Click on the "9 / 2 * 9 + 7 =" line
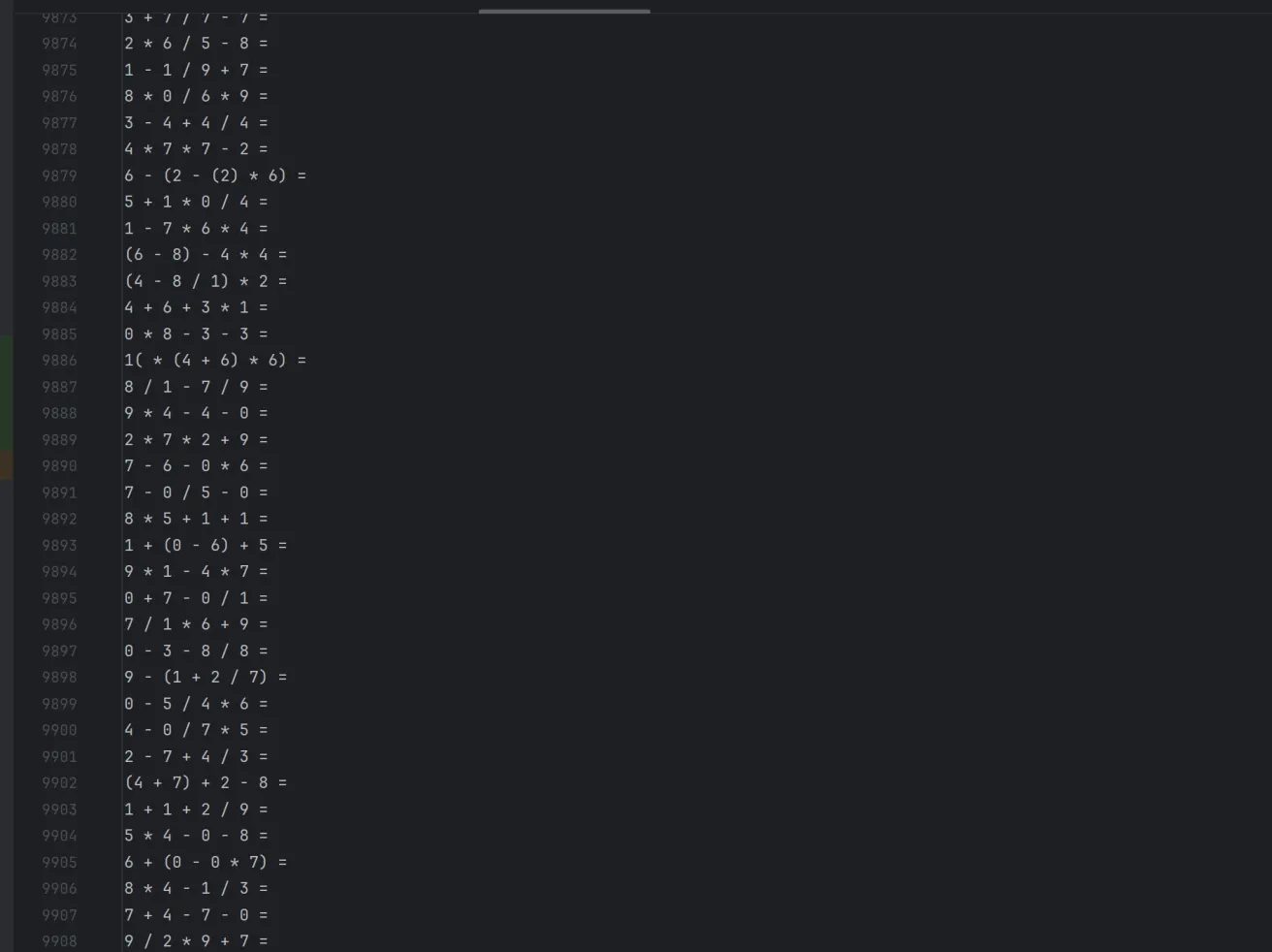Viewport: 1272px width, 952px height. [x=196, y=941]
